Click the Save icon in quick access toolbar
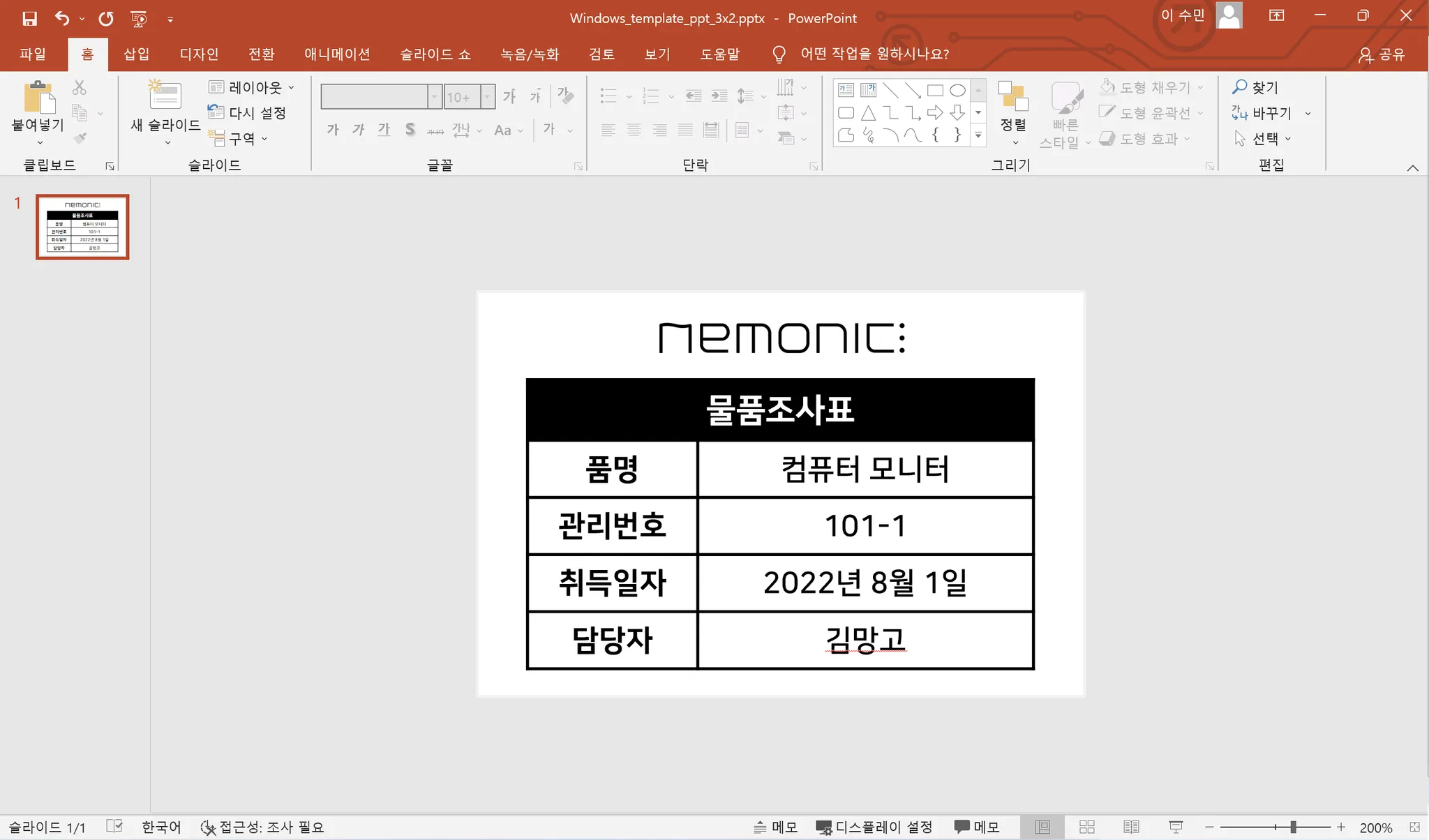Screen dimensions: 1429x840 tap(29, 19)
